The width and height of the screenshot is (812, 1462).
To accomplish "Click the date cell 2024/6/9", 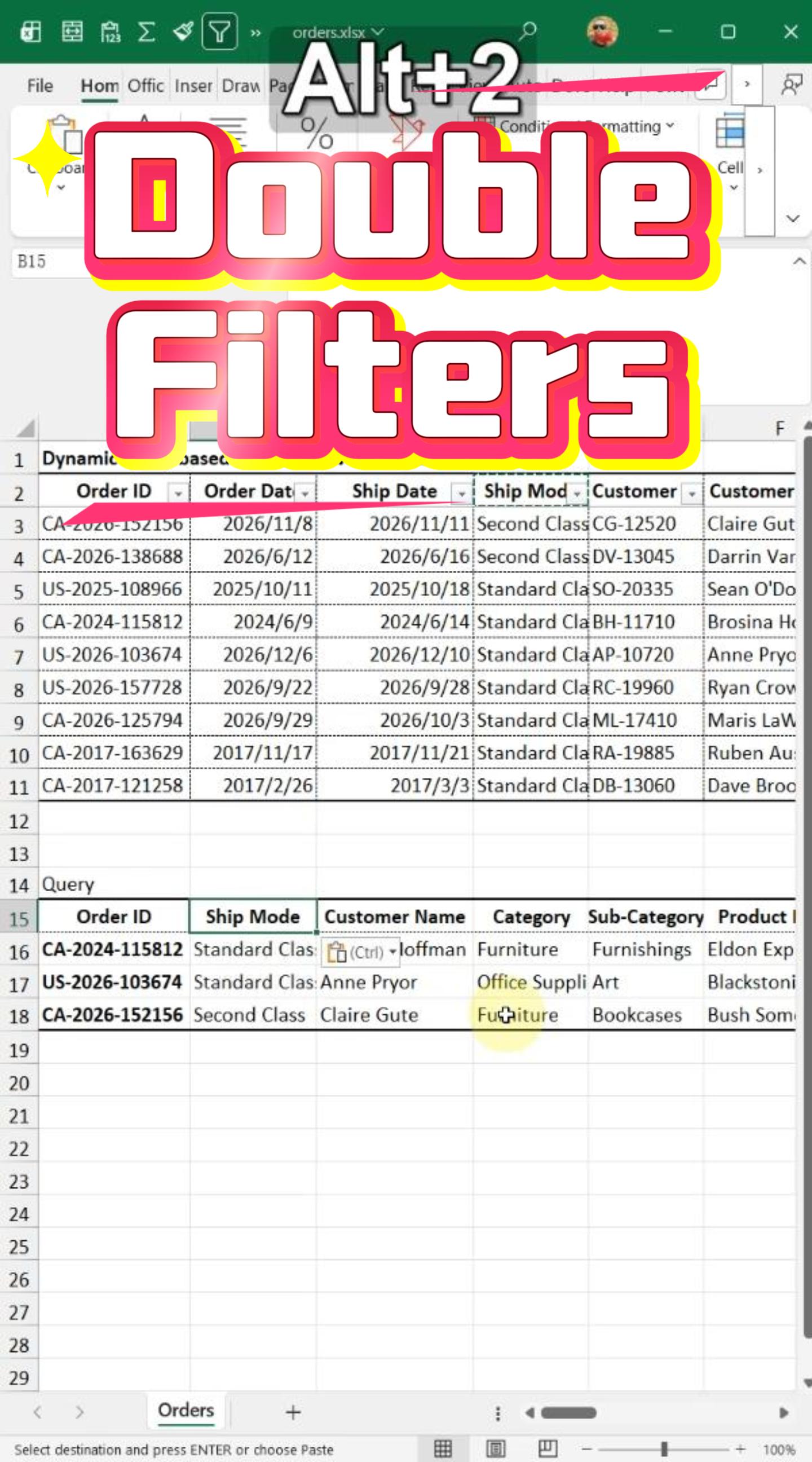I will tap(253, 622).
